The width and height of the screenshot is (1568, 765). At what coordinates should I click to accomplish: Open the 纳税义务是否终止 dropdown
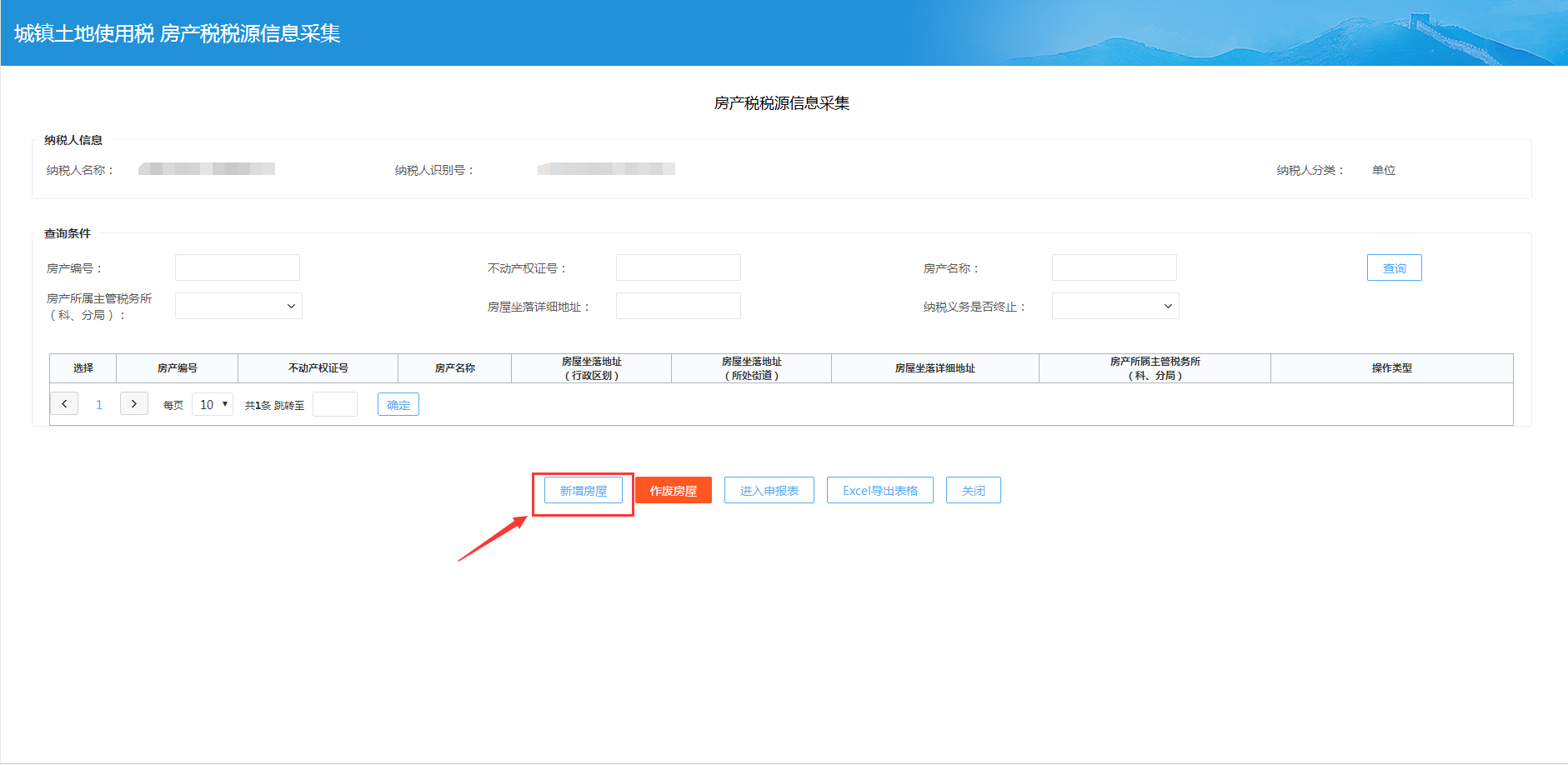pyautogui.click(x=1115, y=306)
